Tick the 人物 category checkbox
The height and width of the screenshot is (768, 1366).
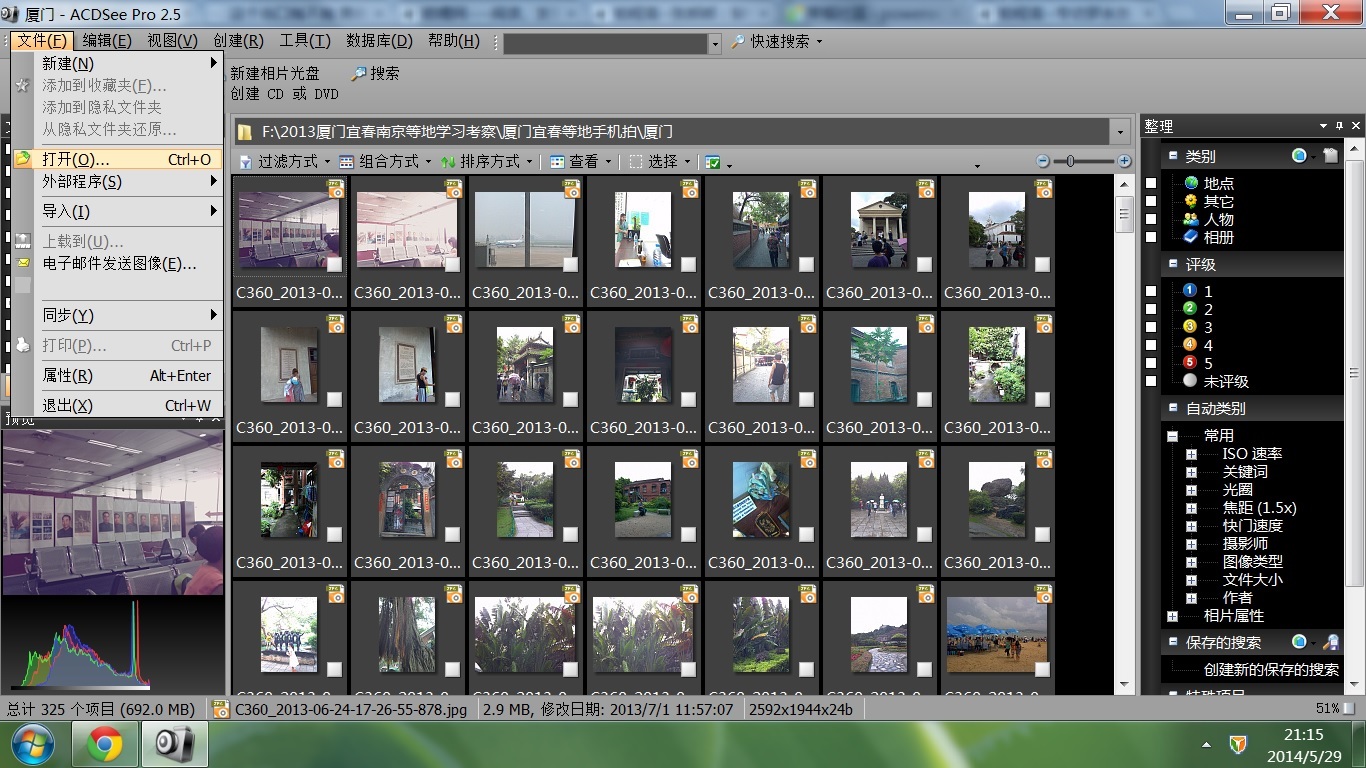click(x=1151, y=219)
